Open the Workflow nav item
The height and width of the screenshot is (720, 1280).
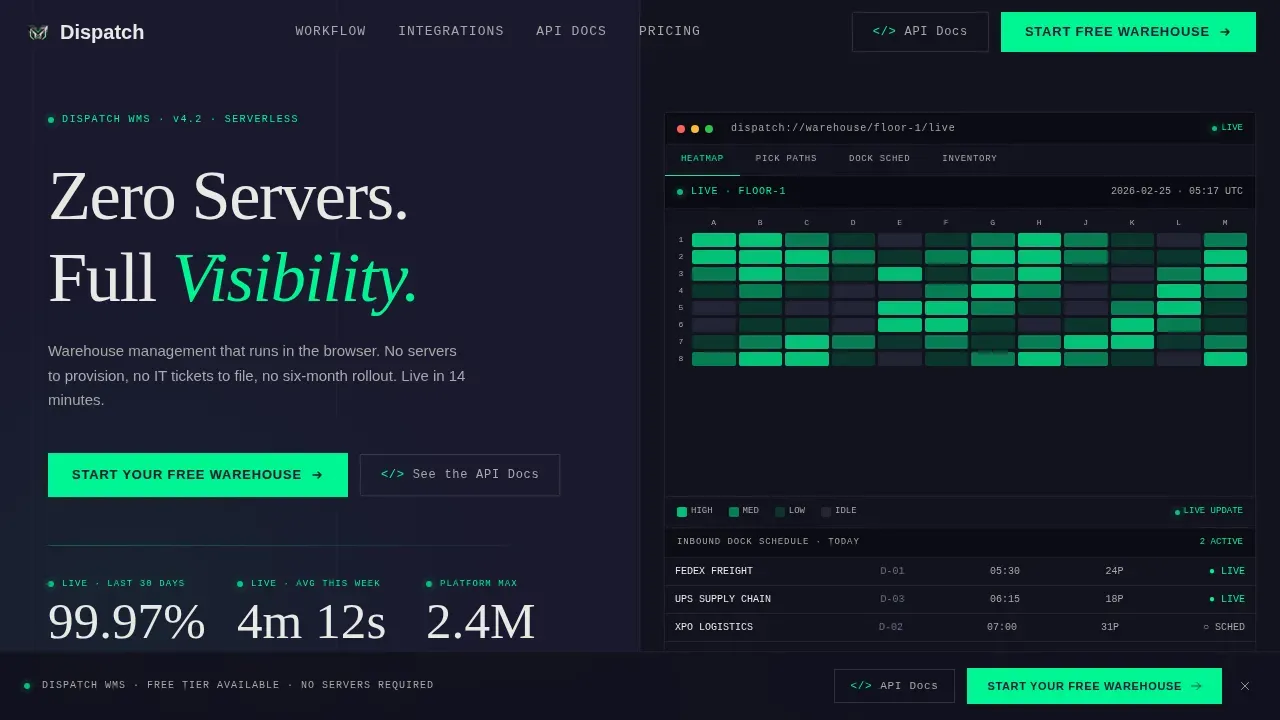click(330, 31)
